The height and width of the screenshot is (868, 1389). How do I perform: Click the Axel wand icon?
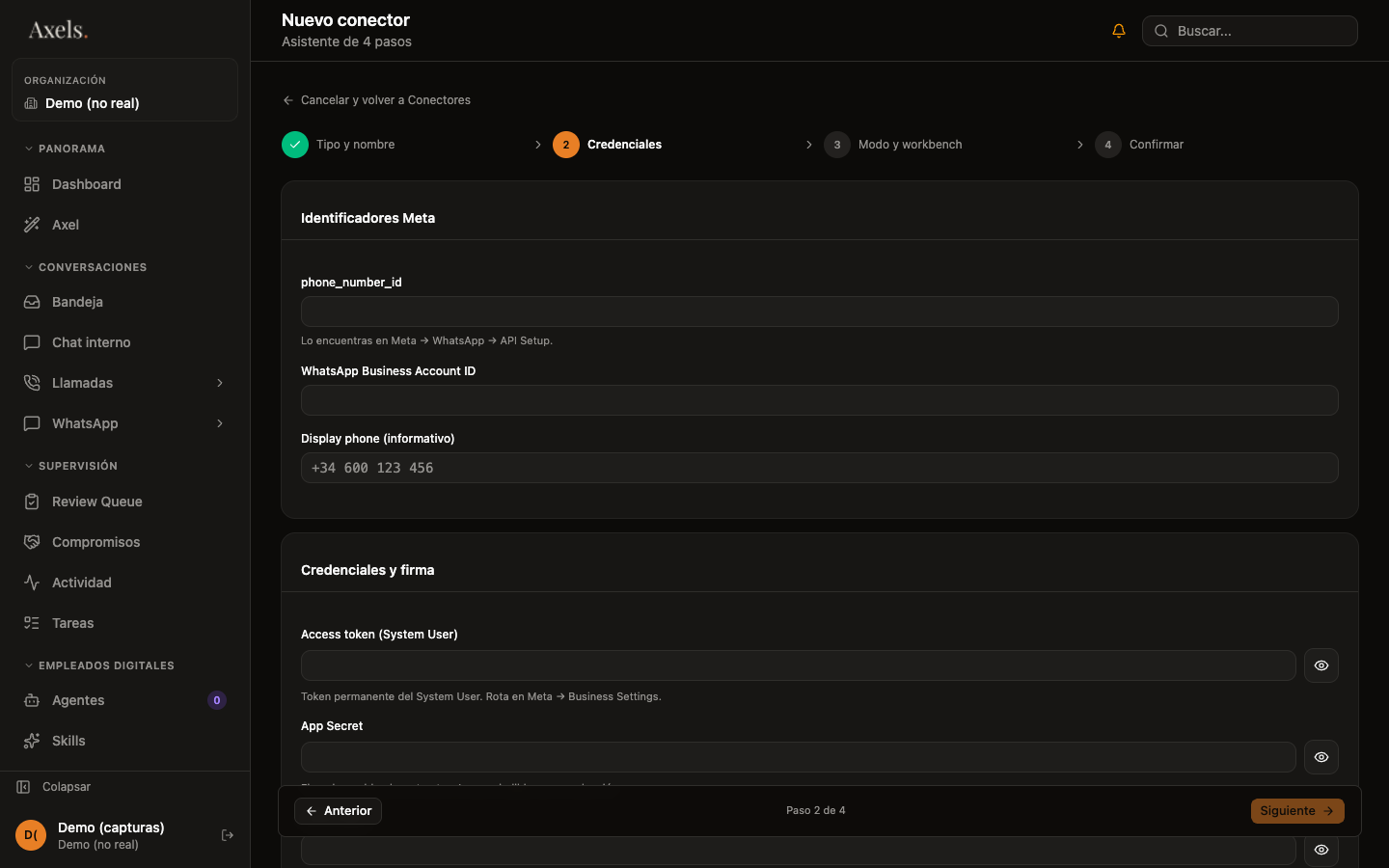pyautogui.click(x=32, y=225)
